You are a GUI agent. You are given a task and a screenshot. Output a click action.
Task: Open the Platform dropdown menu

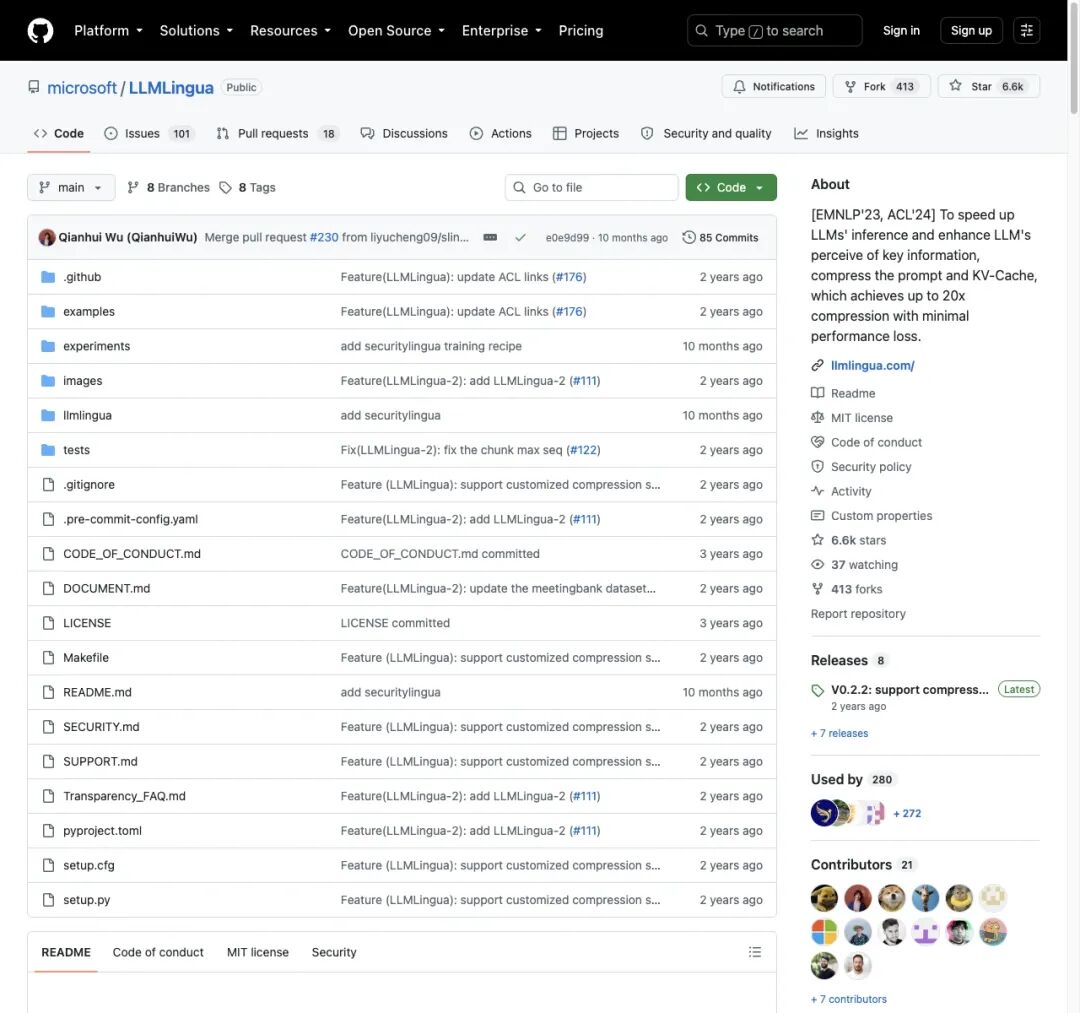tap(108, 30)
